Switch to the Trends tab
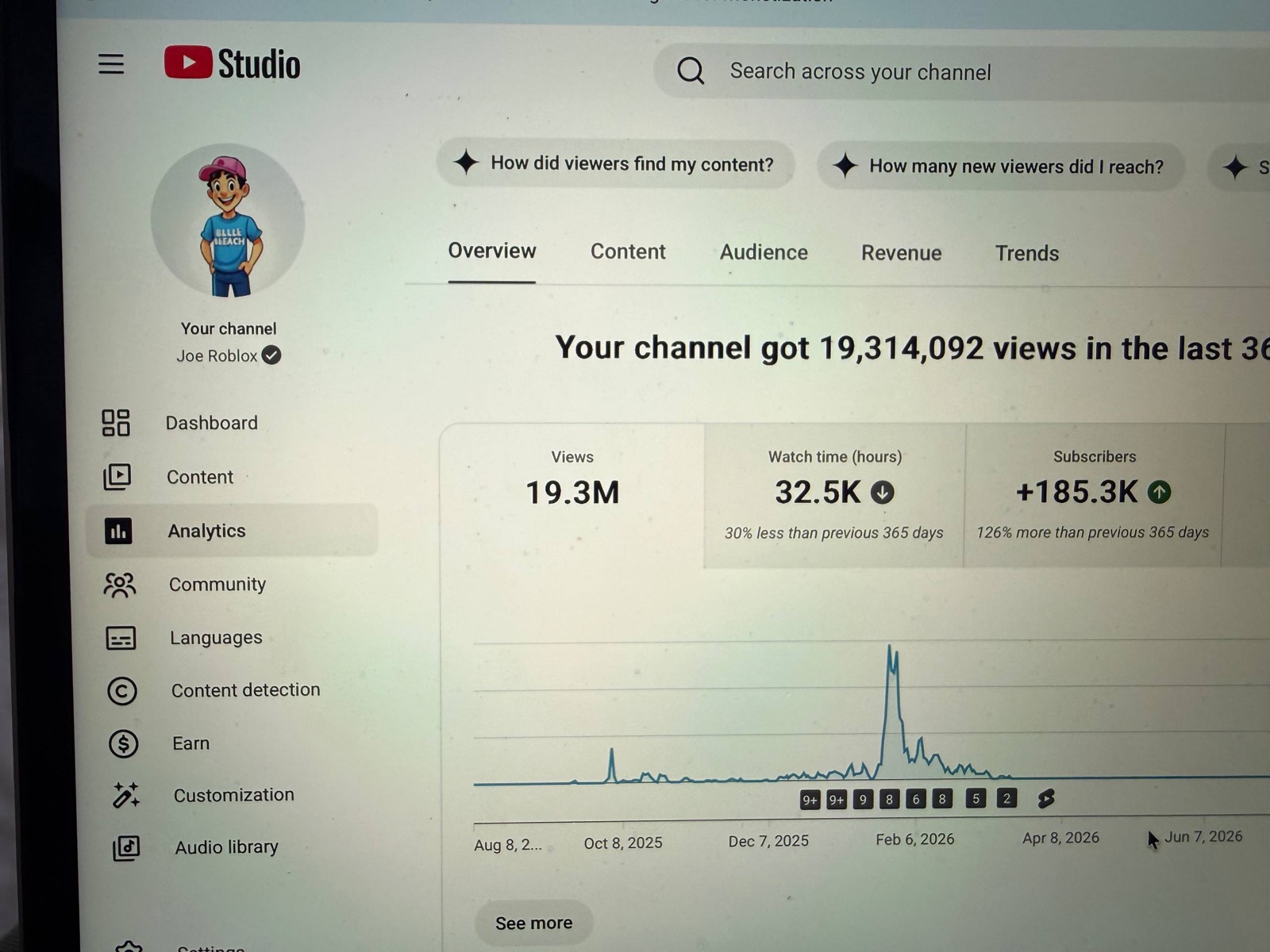 pos(1027,254)
